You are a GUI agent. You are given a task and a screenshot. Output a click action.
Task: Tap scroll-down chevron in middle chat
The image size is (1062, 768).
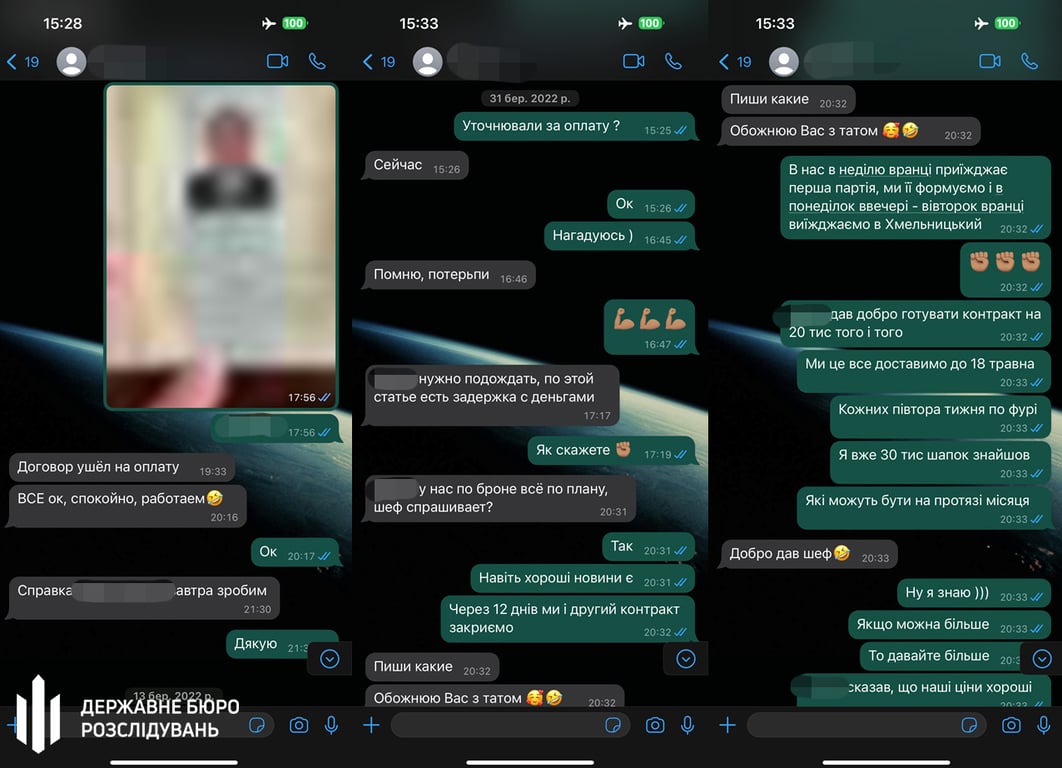pyautogui.click(x=685, y=659)
